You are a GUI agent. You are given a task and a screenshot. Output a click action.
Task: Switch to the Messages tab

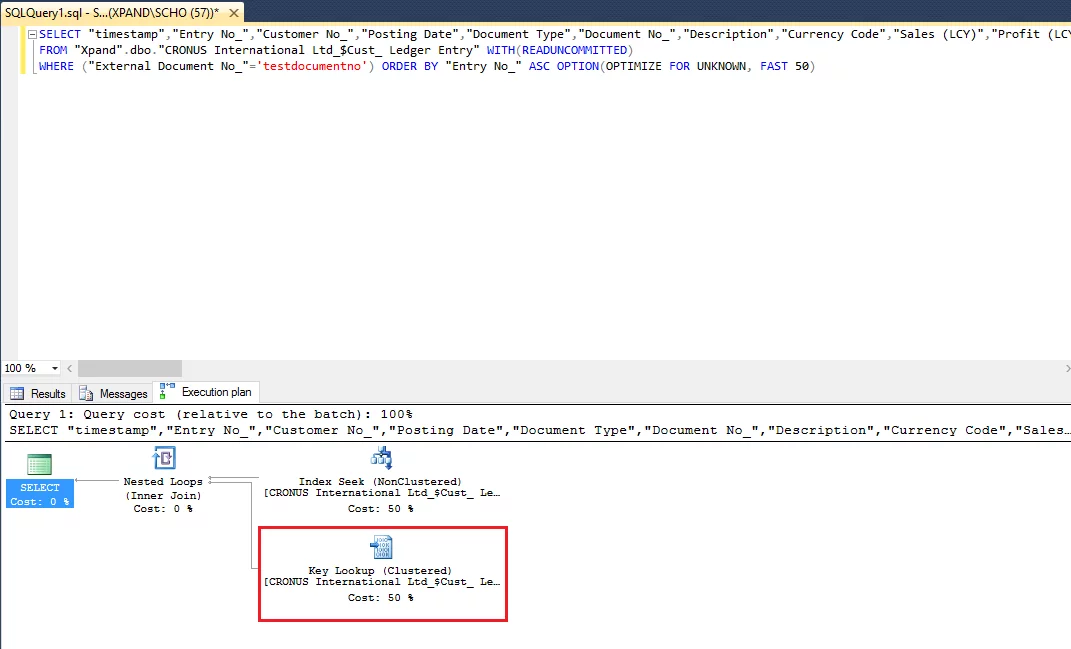tap(123, 394)
